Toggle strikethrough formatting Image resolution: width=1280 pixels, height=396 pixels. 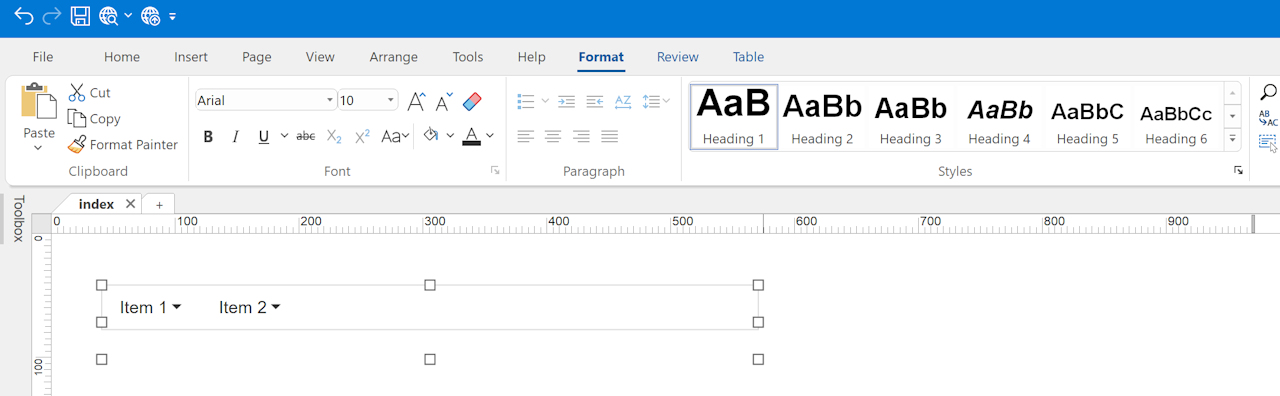306,137
